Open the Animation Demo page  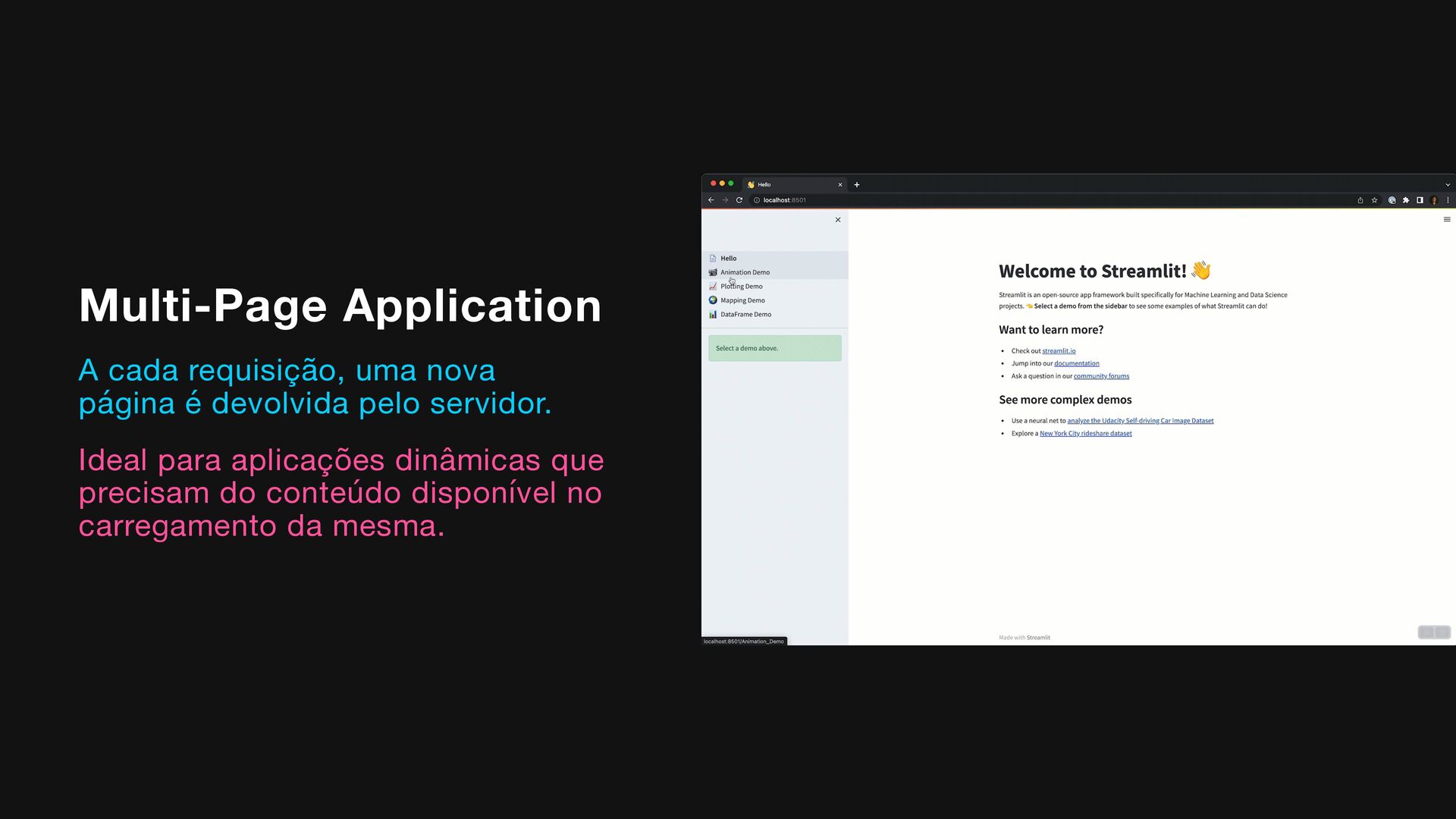pyautogui.click(x=775, y=272)
